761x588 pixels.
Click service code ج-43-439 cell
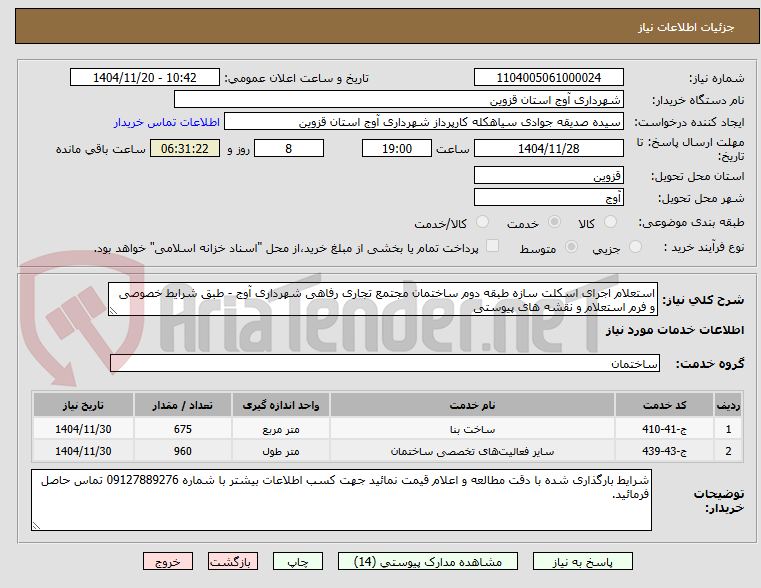coord(664,451)
